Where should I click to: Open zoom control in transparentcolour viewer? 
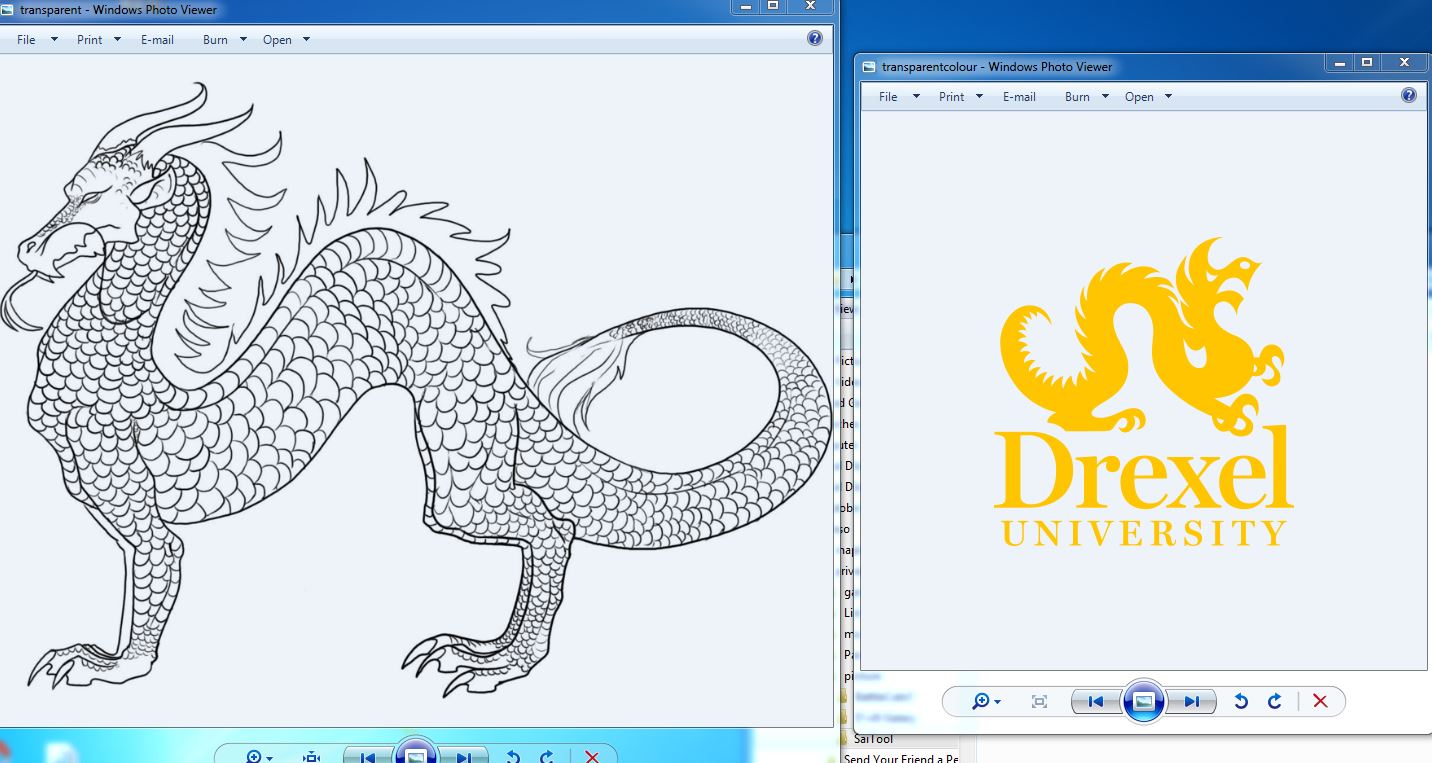(986, 702)
